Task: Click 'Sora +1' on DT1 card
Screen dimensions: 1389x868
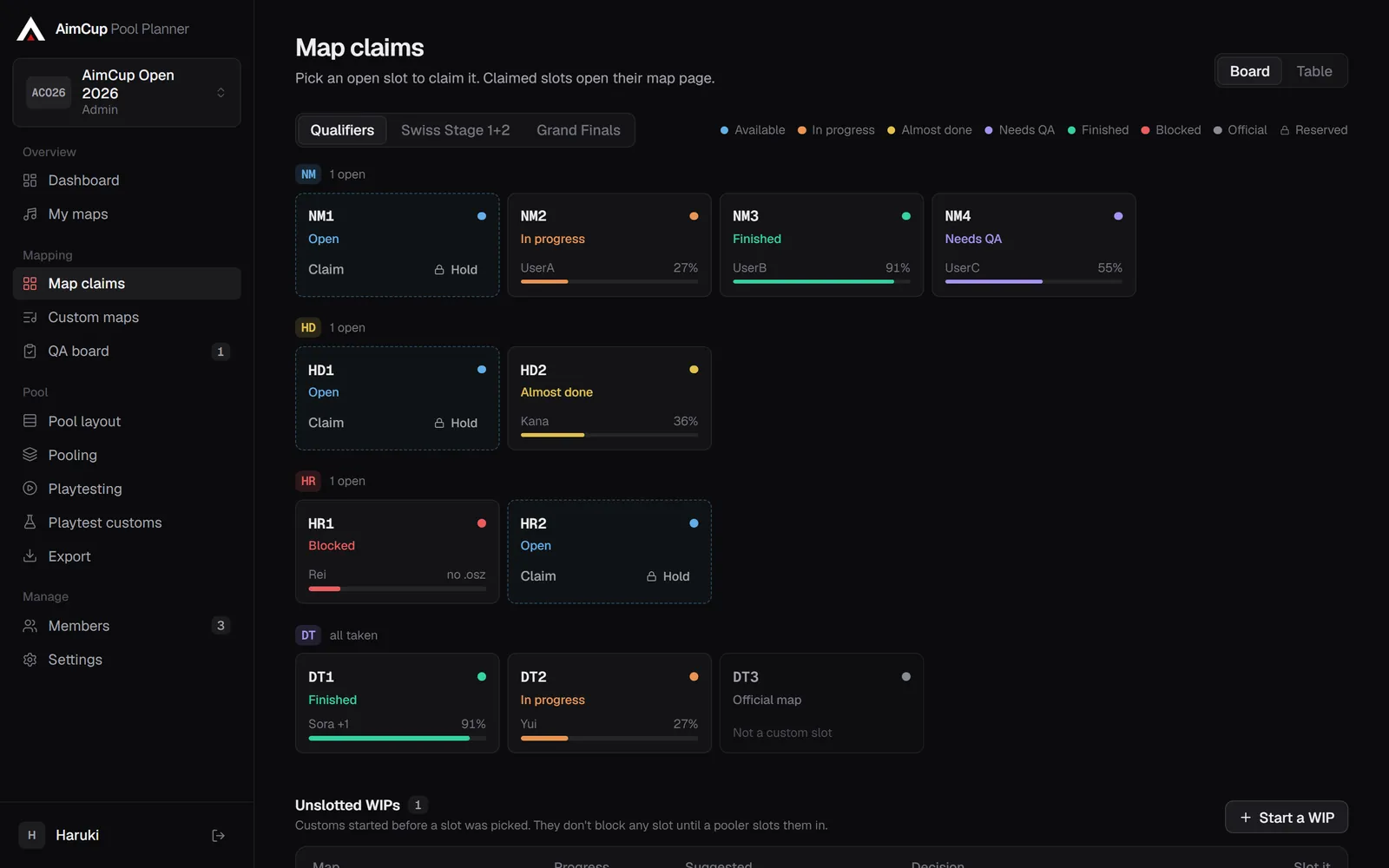Action: tap(328, 724)
